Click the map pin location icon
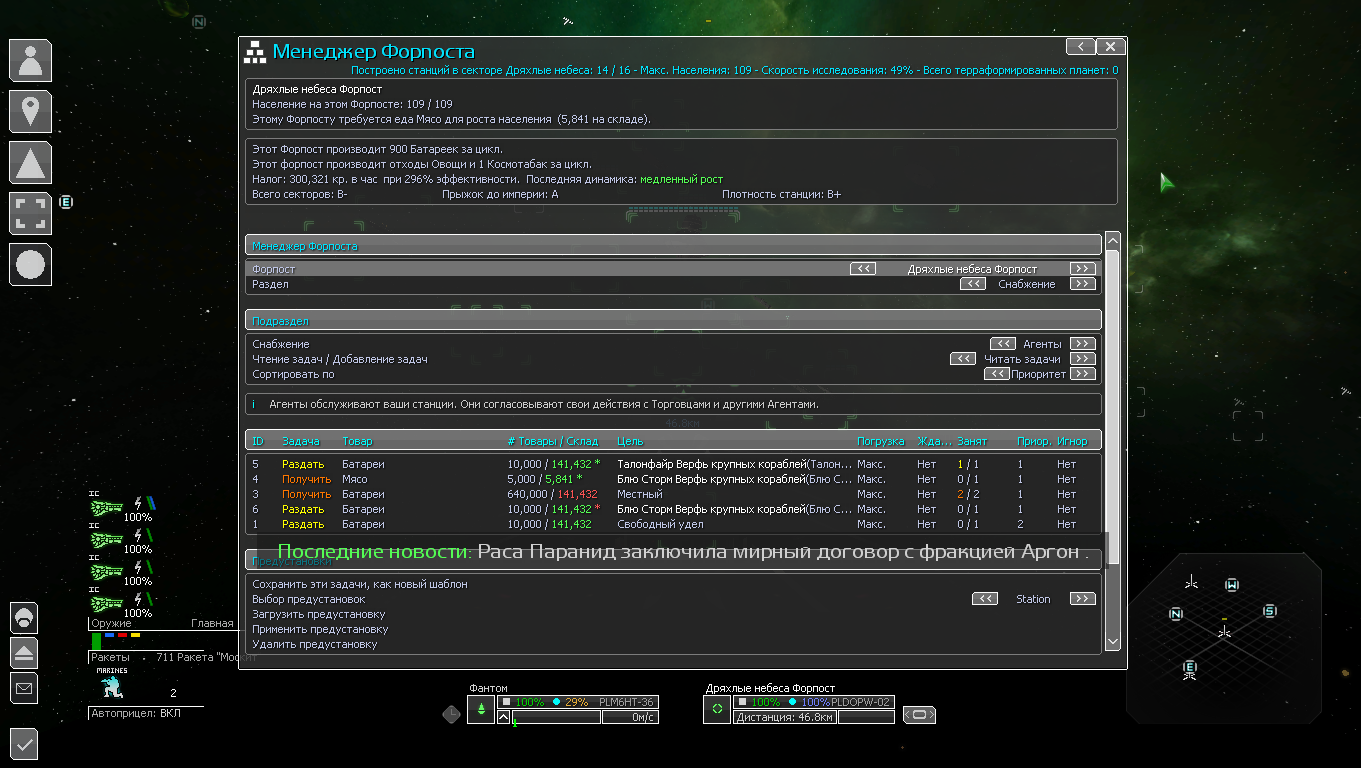The height and width of the screenshot is (768, 1361). pos(30,111)
